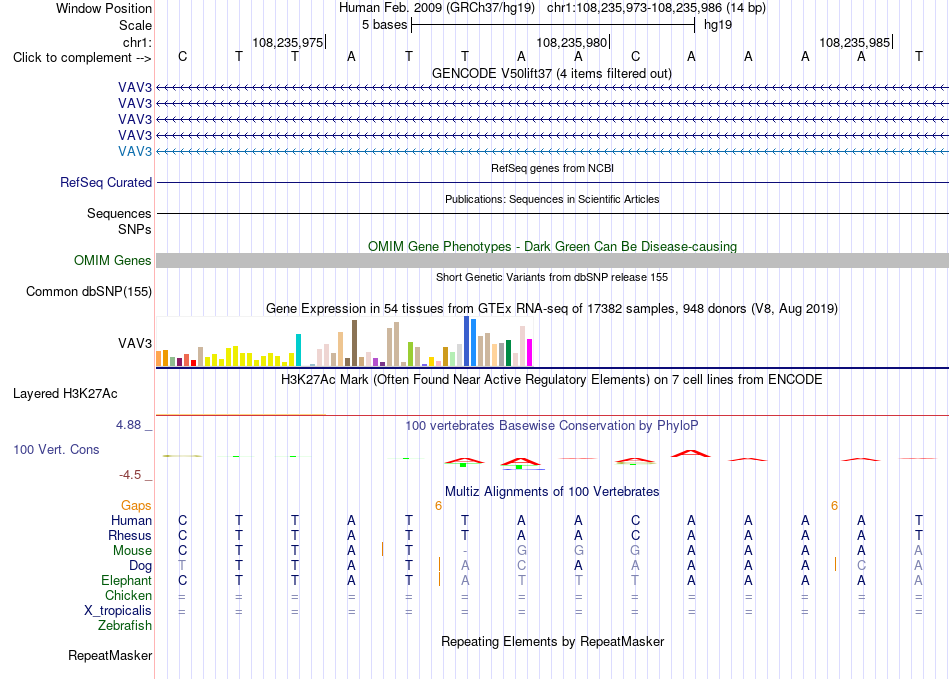
Task: Select the Zebrafish alignment row label
Action: 125,626
